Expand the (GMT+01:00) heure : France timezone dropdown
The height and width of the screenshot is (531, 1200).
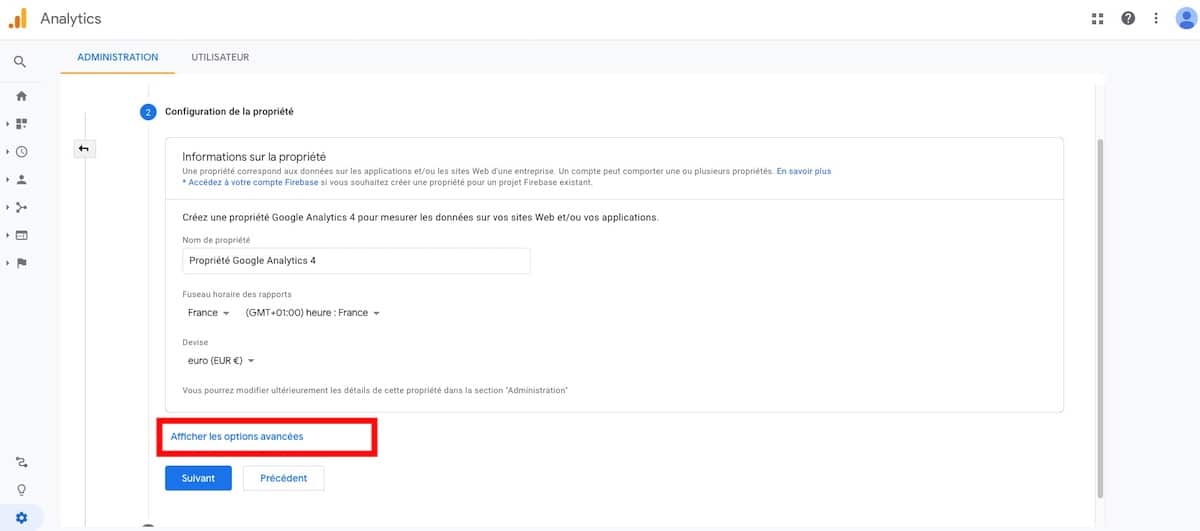coord(313,313)
